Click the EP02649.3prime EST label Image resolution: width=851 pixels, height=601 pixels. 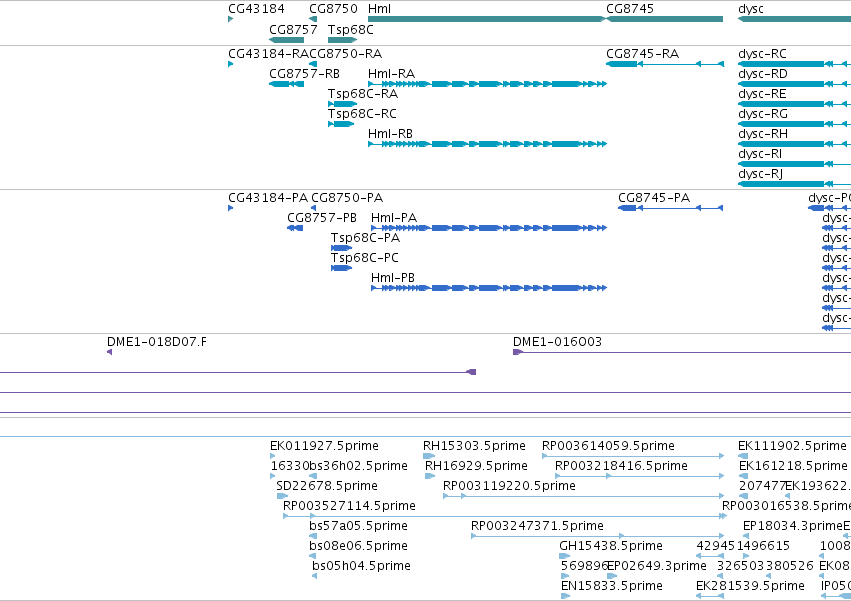[x=657, y=567]
